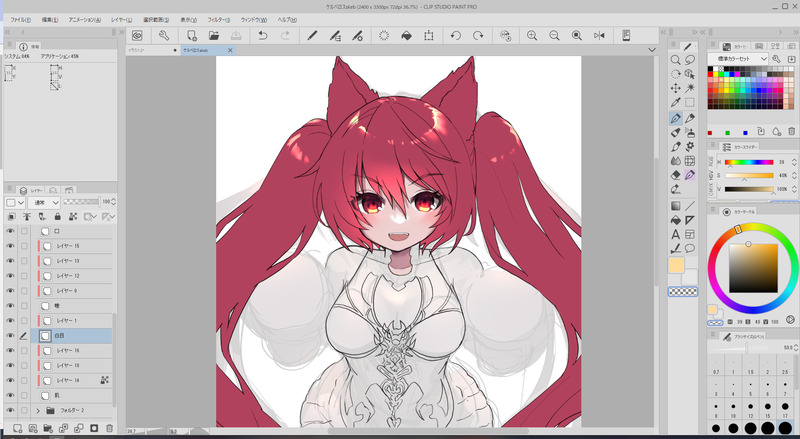Viewport: 800px width, 439px height.
Task: Tick checkbox beside レイヤー 14
Action: point(24,380)
